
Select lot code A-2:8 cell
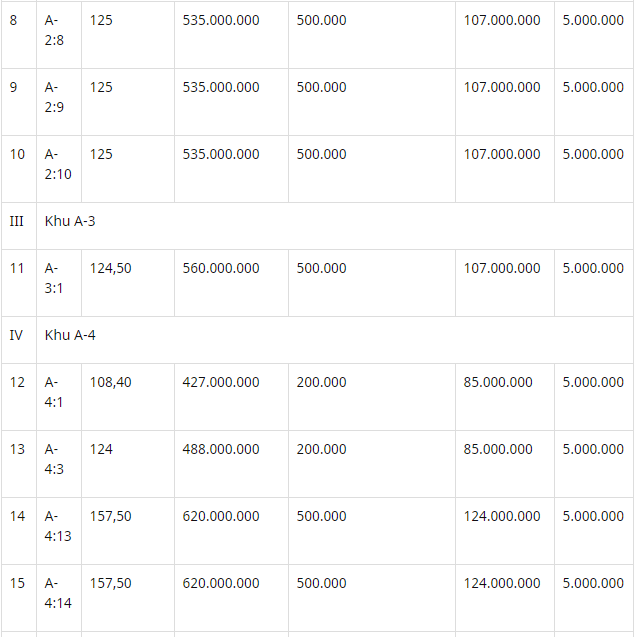click(x=59, y=35)
